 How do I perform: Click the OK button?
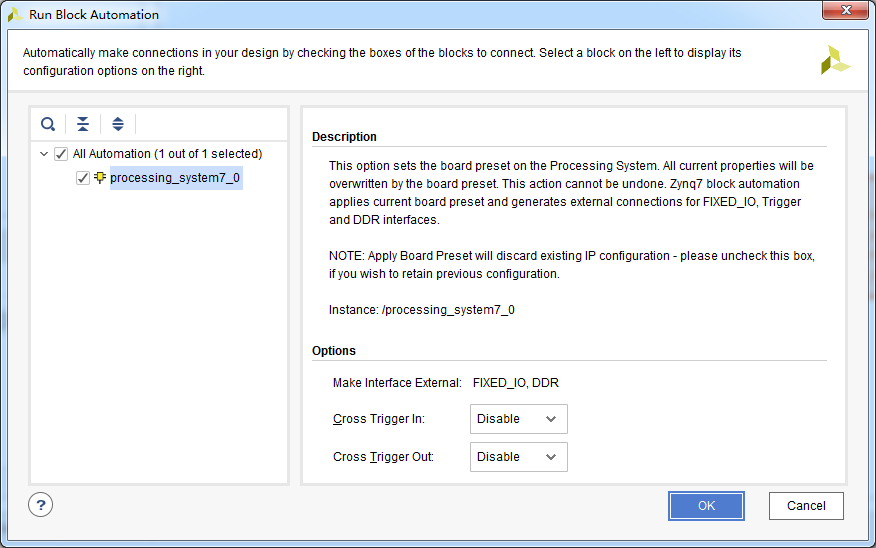[x=706, y=506]
